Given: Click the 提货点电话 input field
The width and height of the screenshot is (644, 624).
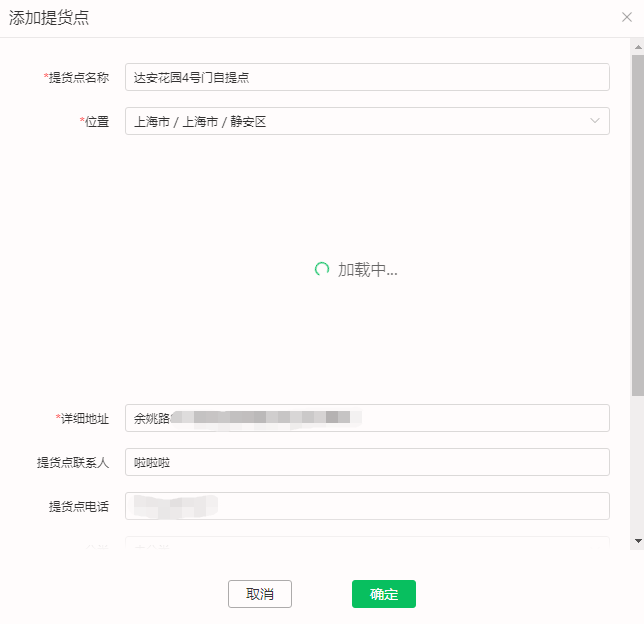Looking at the screenshot, I should click(367, 506).
